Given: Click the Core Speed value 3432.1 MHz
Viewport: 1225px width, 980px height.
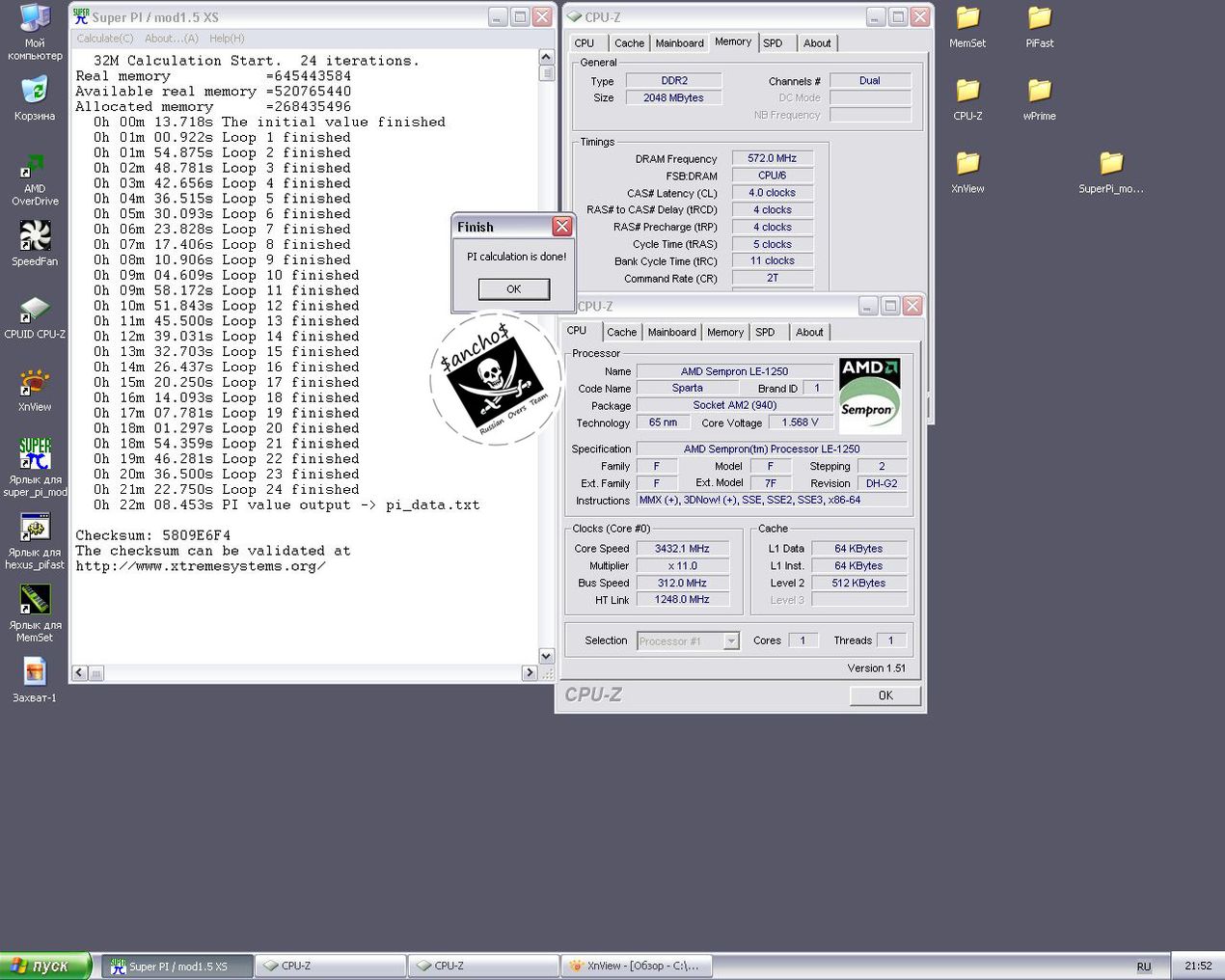Looking at the screenshot, I should pos(683,549).
